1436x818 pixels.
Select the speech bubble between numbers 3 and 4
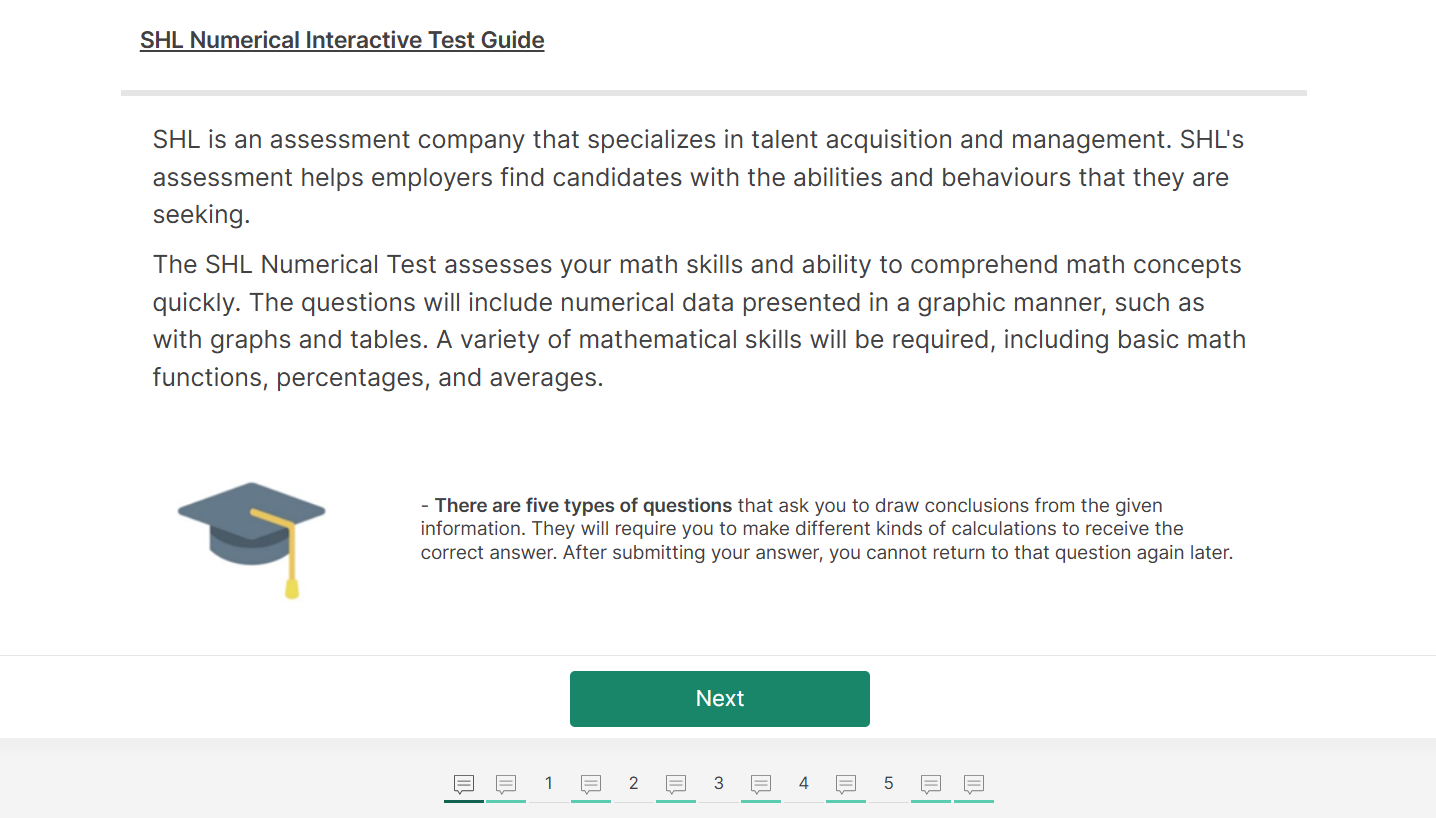(761, 784)
